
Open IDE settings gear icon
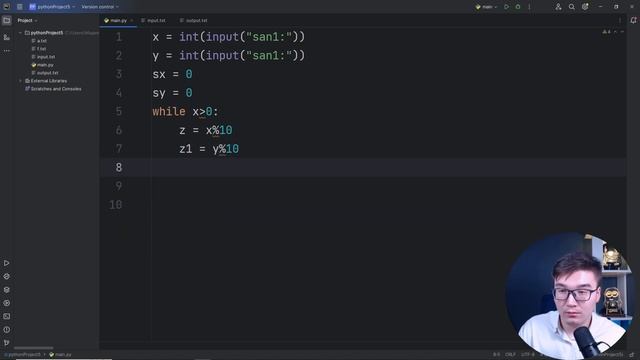tap(585, 7)
